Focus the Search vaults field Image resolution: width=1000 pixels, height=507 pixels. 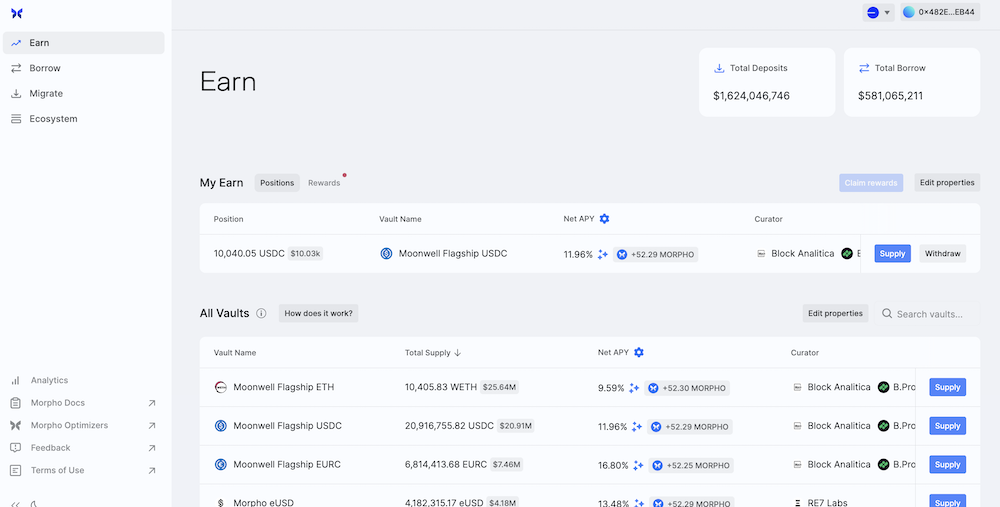[927, 314]
